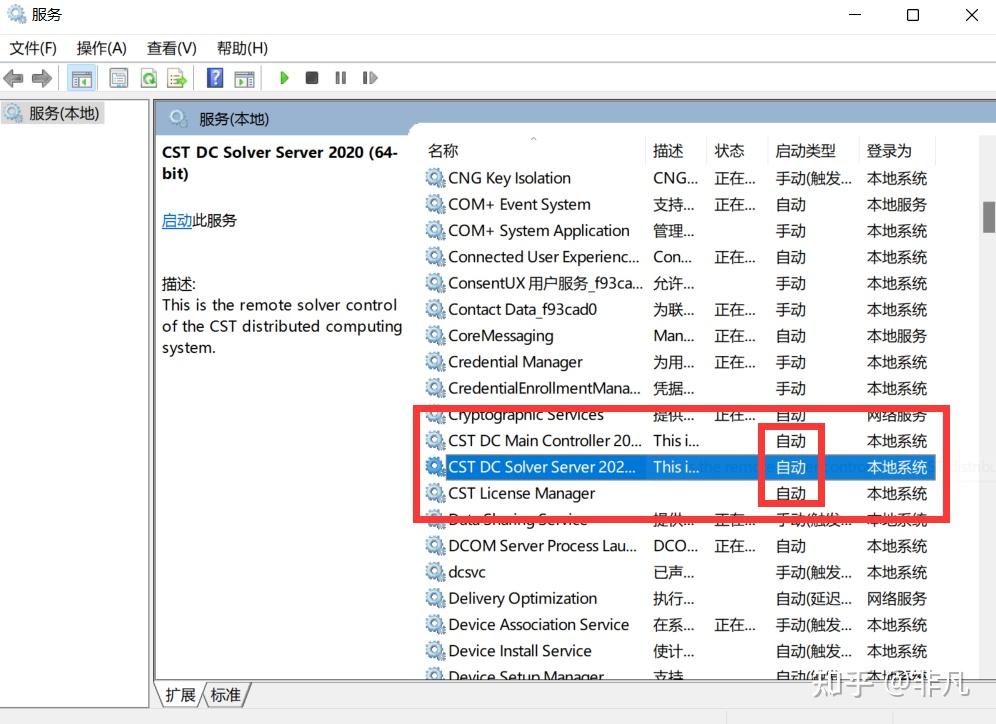Image resolution: width=996 pixels, height=724 pixels.
Task: Click the Back navigation arrow
Action: tap(14, 78)
